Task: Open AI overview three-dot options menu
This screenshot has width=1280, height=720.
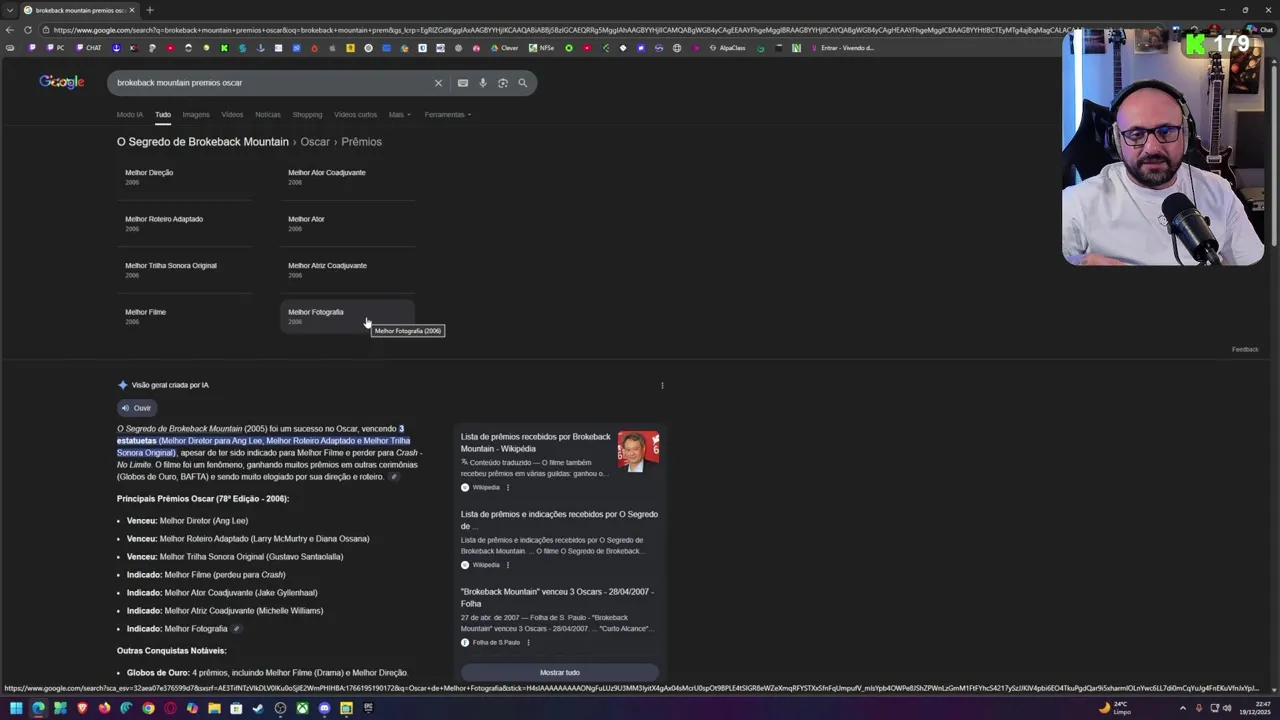Action: (662, 385)
